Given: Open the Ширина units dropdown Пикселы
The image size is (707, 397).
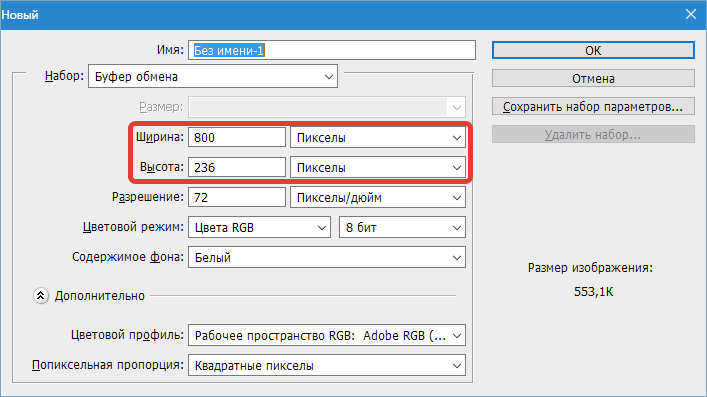Looking at the screenshot, I should tap(378, 137).
